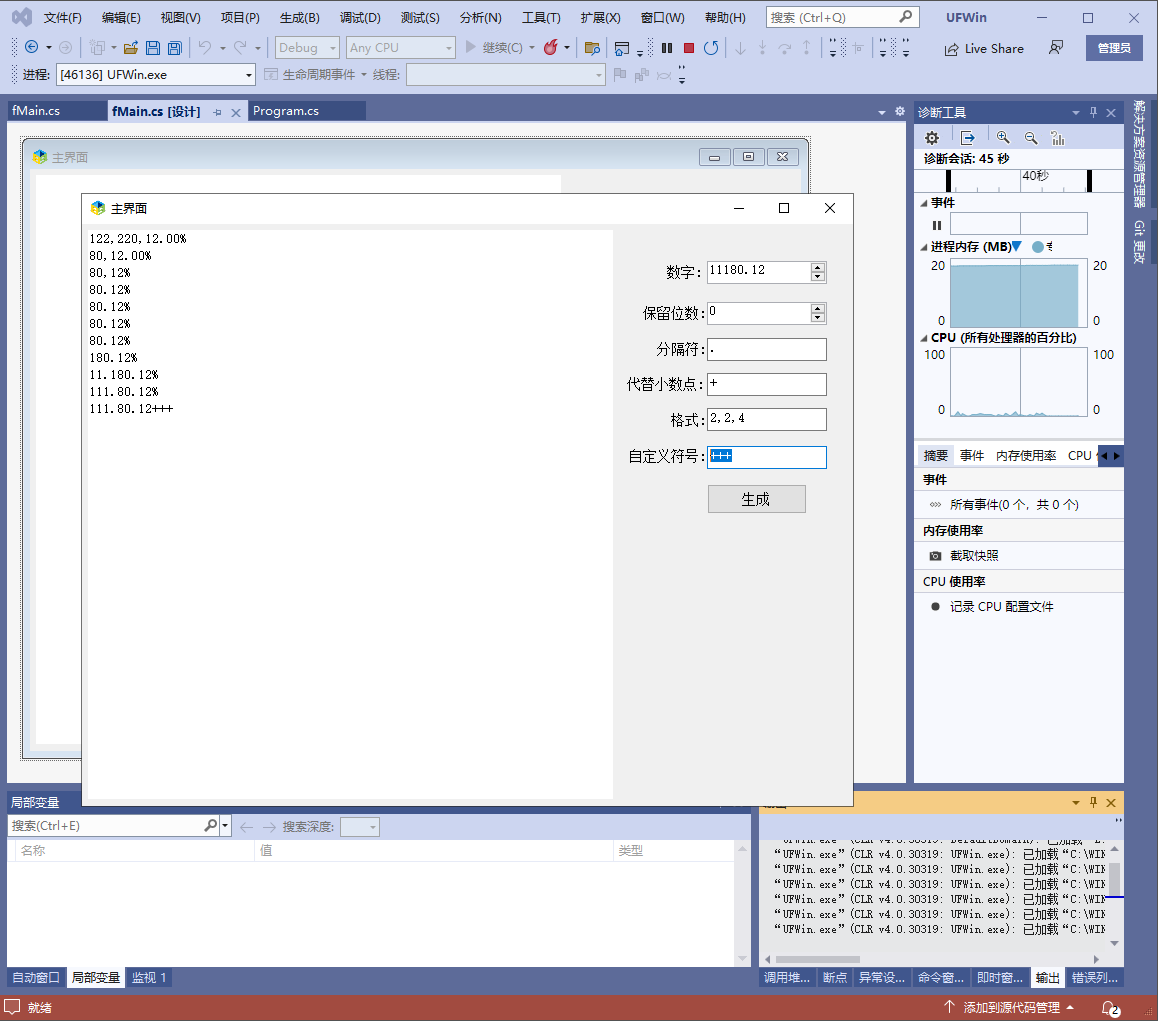Open the 调试(D) menu
This screenshot has width=1158, height=1021.
(360, 17)
